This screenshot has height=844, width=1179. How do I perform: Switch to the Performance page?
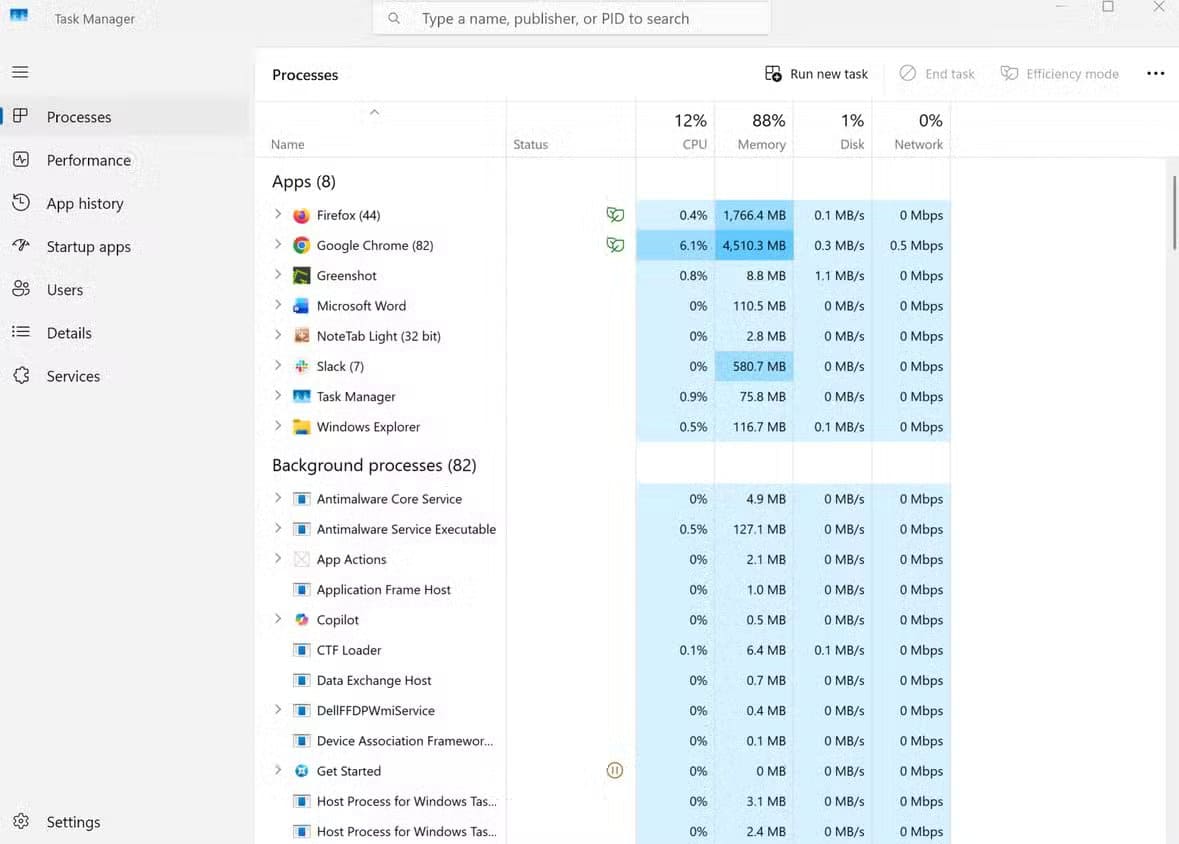coord(88,160)
